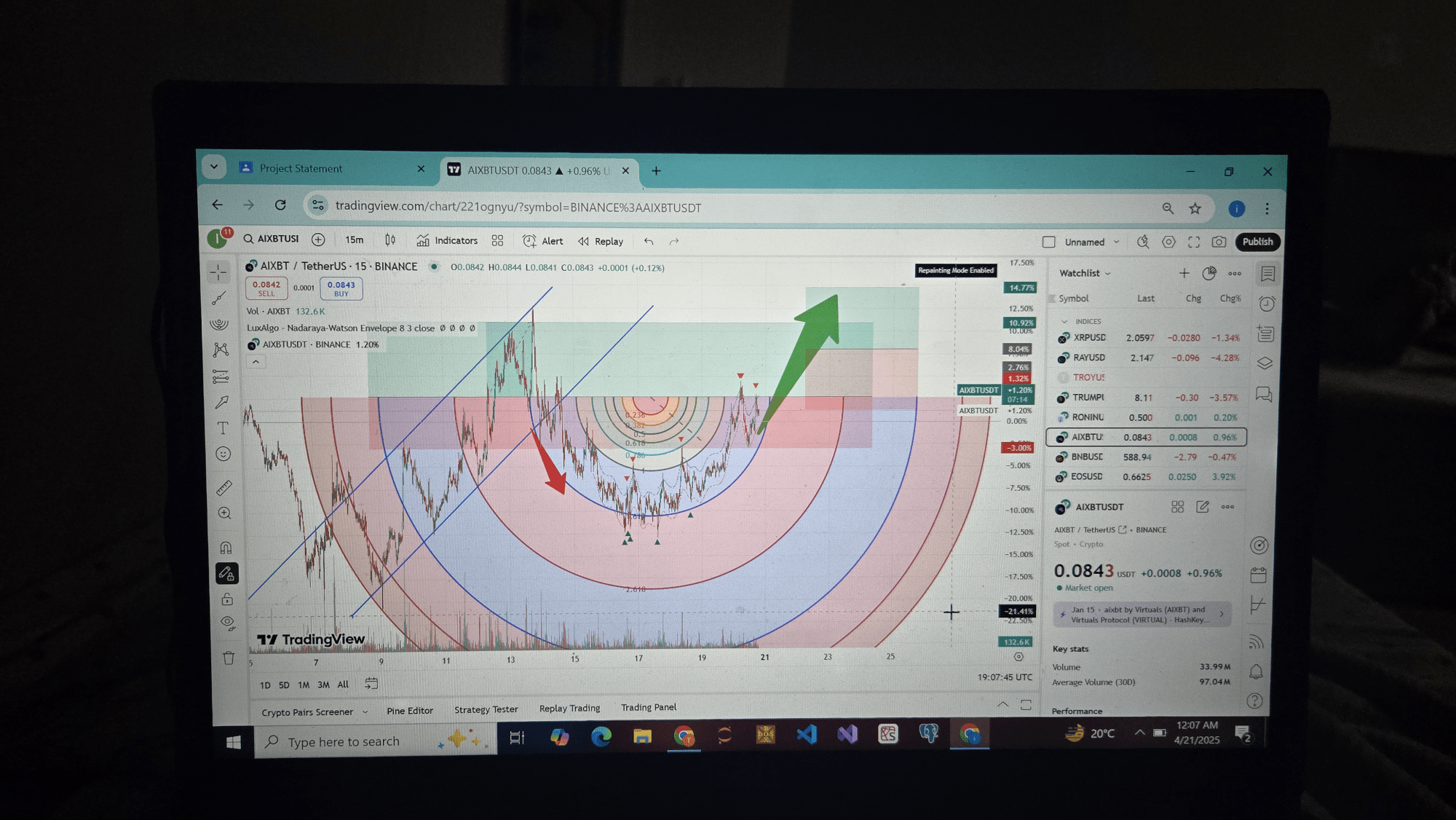Click Type here to search box

point(344,742)
